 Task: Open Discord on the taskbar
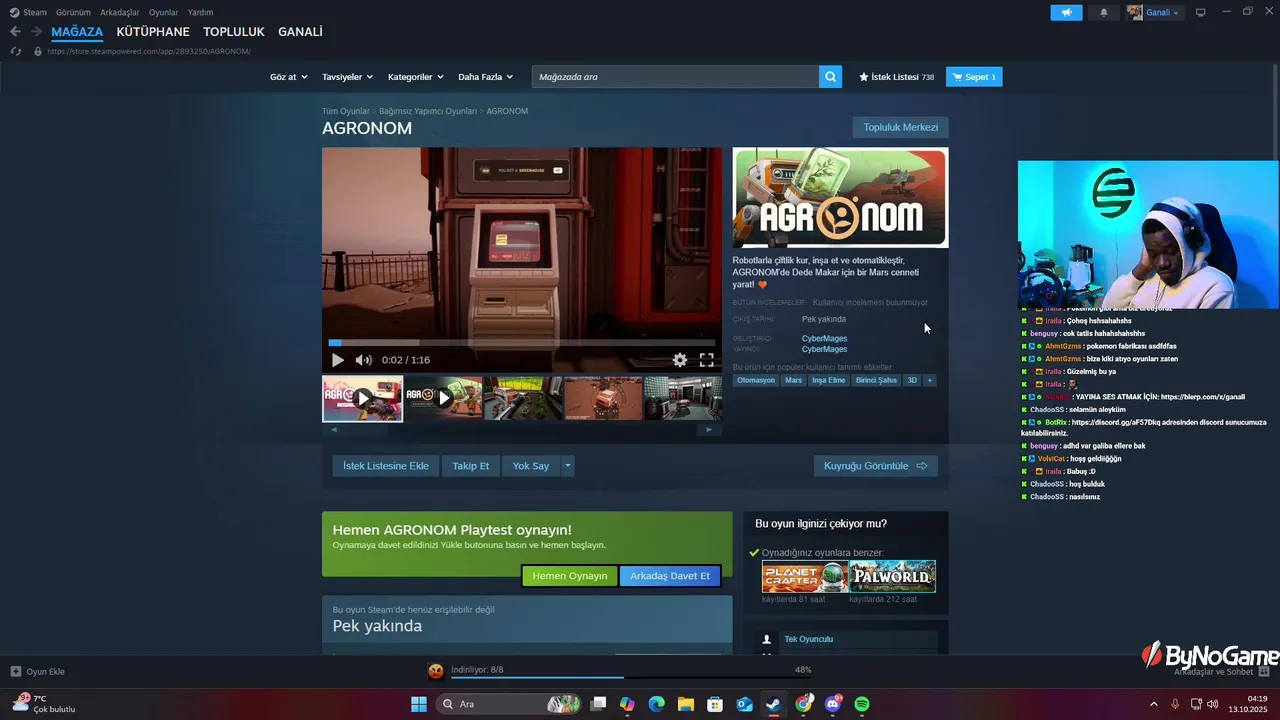833,704
